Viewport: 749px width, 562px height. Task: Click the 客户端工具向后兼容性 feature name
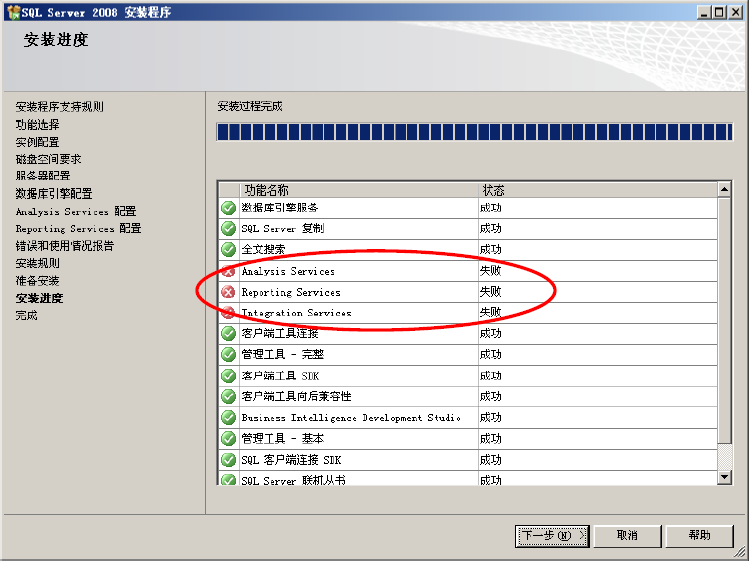[297, 396]
